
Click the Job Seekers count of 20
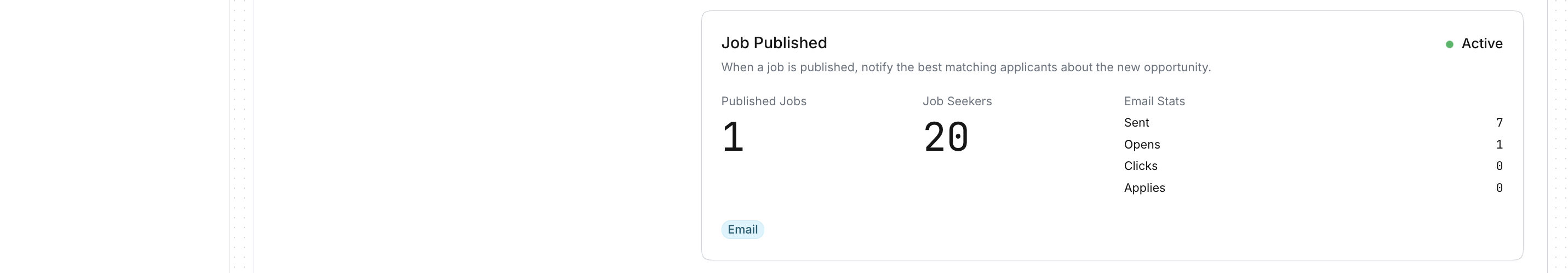tap(945, 137)
